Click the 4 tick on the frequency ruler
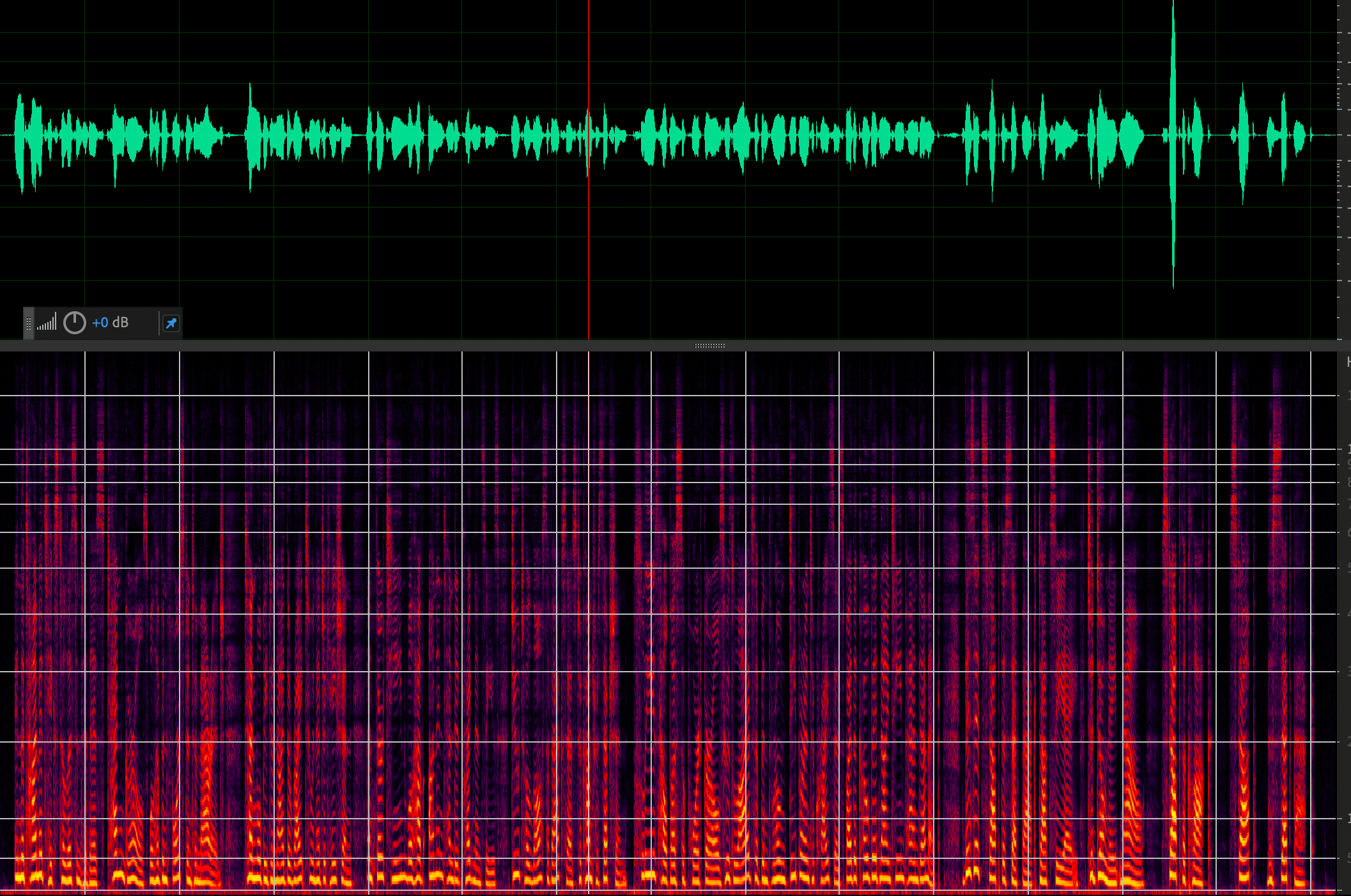 1347,614
